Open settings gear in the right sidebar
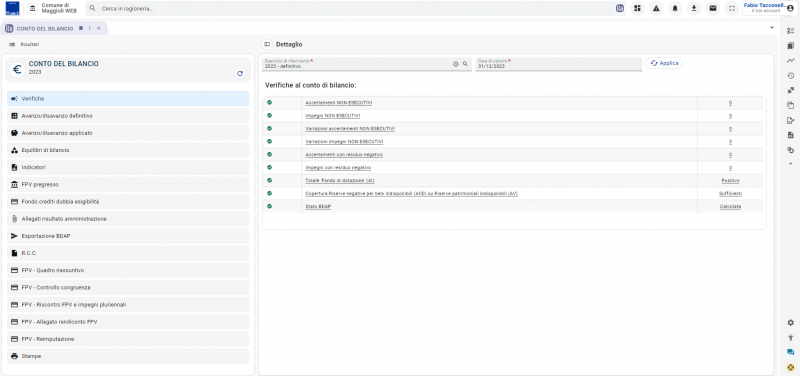The image size is (800, 376). coord(790,322)
